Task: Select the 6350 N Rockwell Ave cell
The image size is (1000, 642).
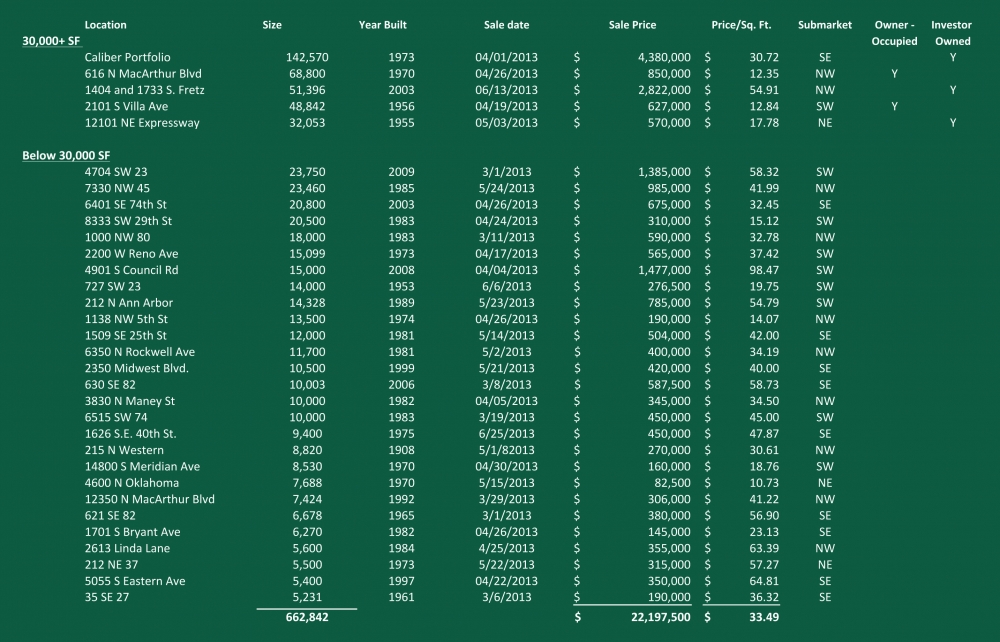Action: click(x=140, y=352)
